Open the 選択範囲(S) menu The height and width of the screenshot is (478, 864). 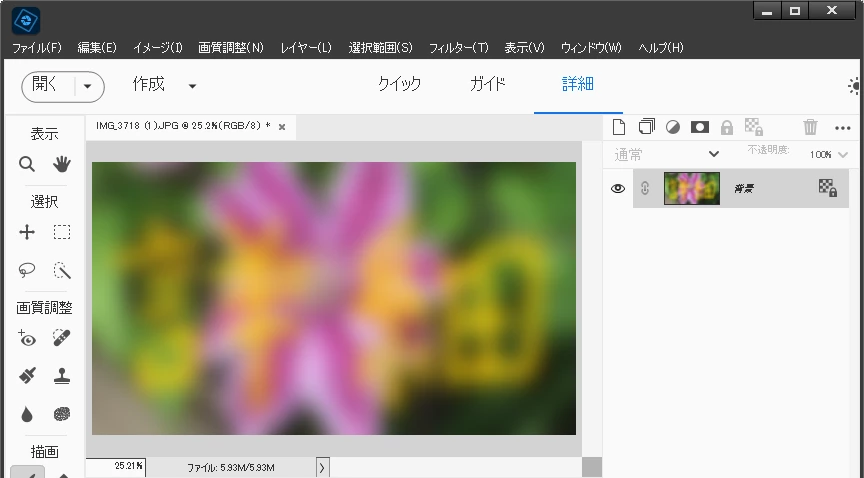click(380, 48)
